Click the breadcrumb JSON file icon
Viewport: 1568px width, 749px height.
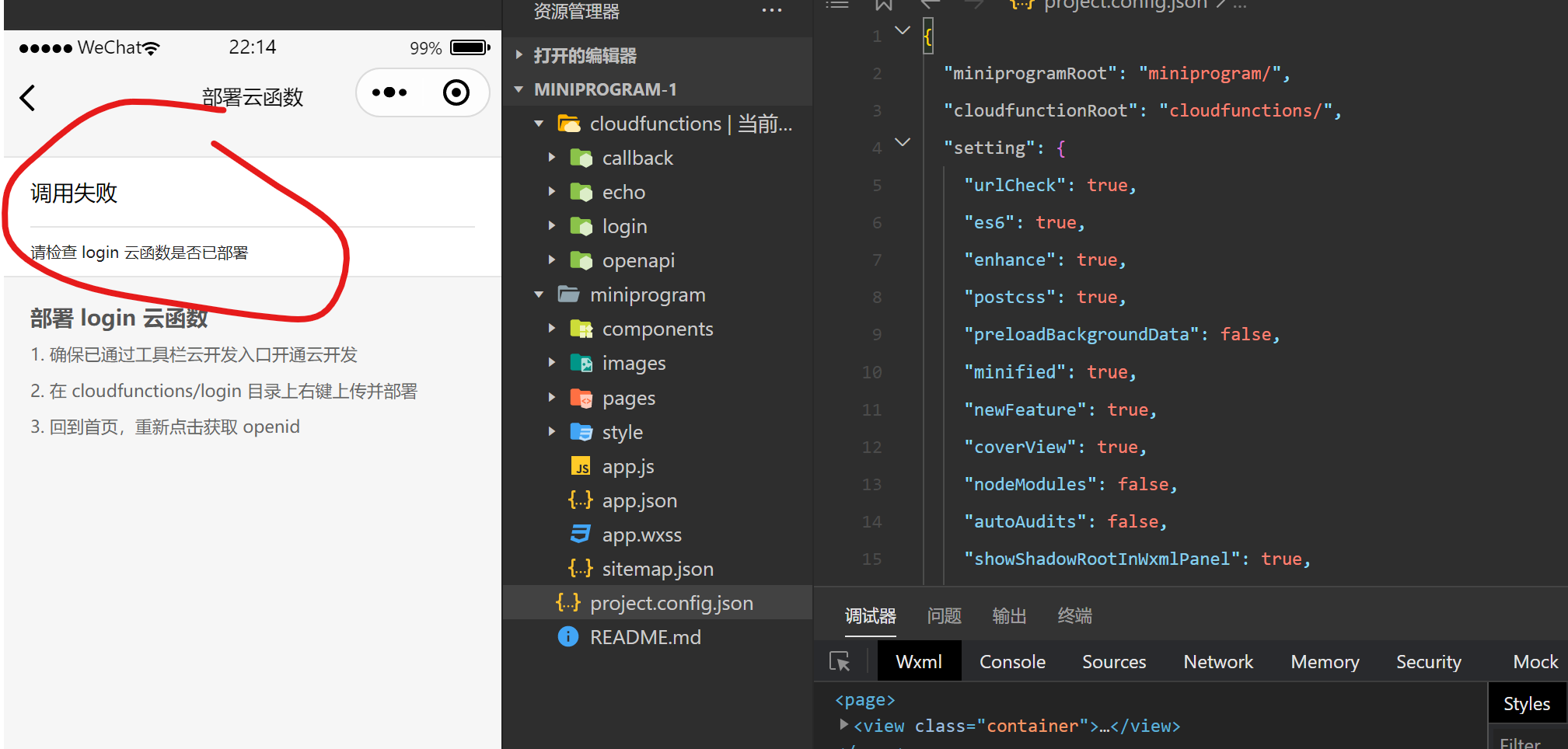1021,5
